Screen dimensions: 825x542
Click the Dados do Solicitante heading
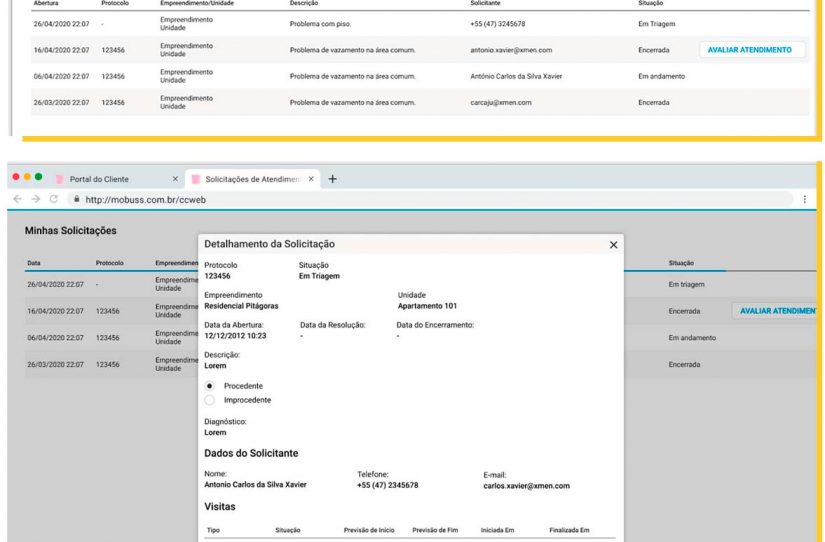tap(251, 453)
